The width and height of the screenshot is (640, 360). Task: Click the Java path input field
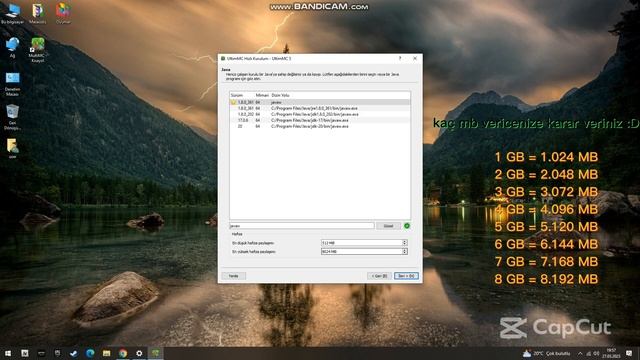302,226
